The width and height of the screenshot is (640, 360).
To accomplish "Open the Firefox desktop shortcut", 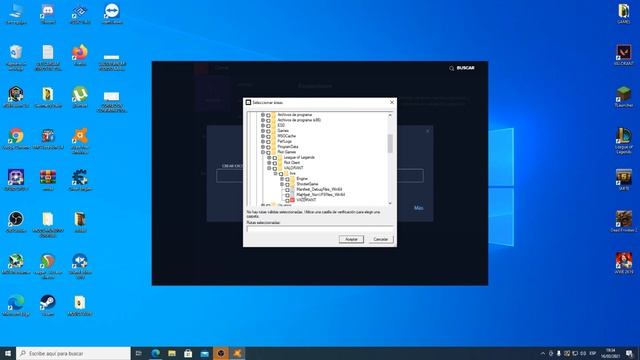I will tap(80, 55).
